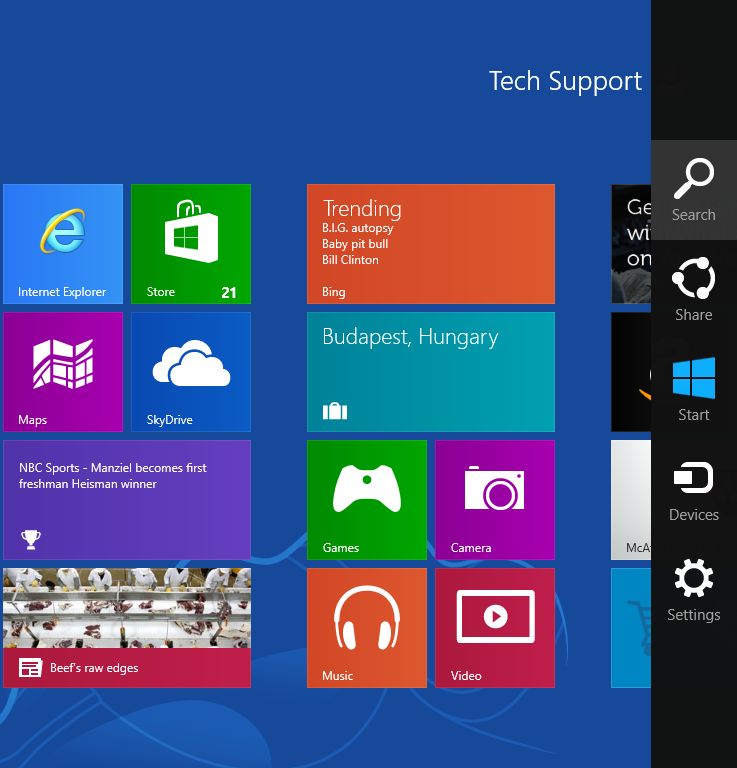Open the Bing Trending tile
The image size is (737, 768).
click(x=431, y=244)
